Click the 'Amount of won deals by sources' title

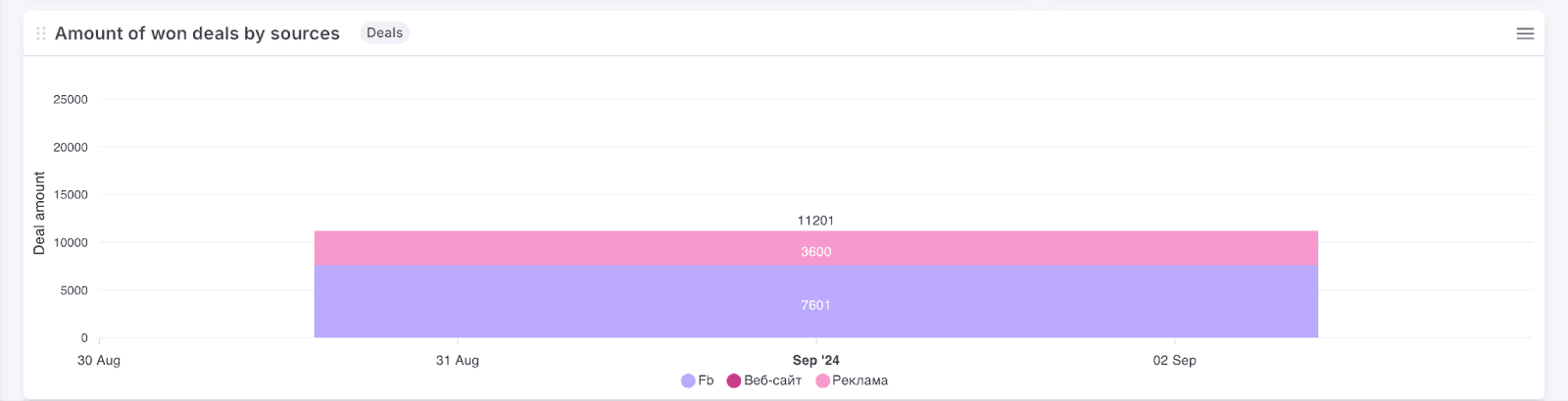(197, 33)
